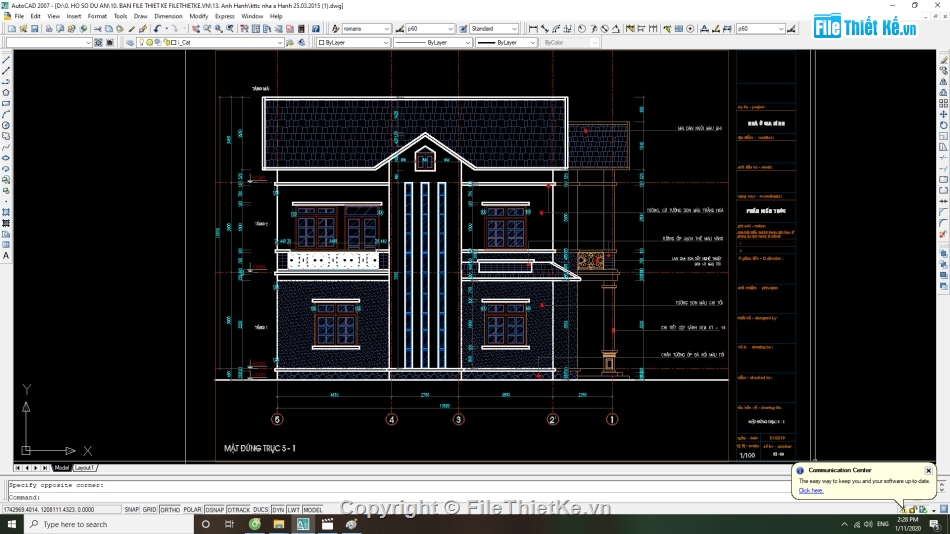Click the 'Click here' link in Communication Center
This screenshot has width=950, height=534.
pos(811,490)
